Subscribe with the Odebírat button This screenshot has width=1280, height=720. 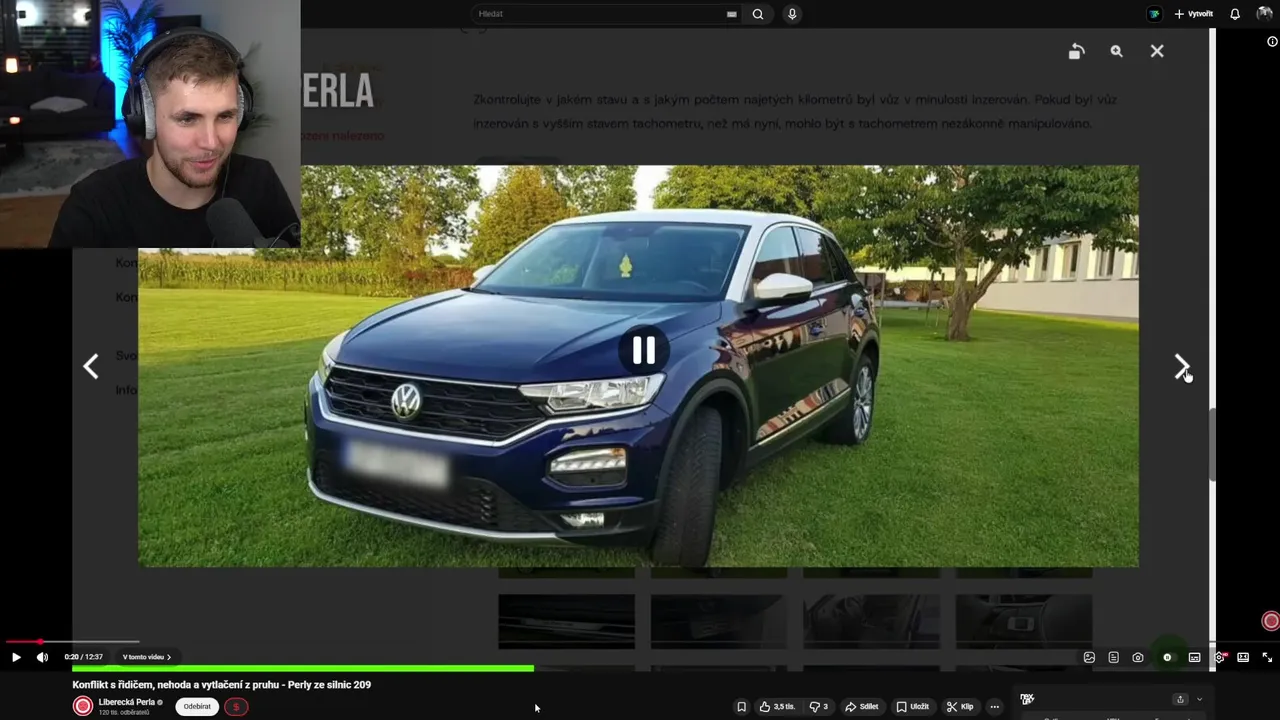pyautogui.click(x=197, y=706)
